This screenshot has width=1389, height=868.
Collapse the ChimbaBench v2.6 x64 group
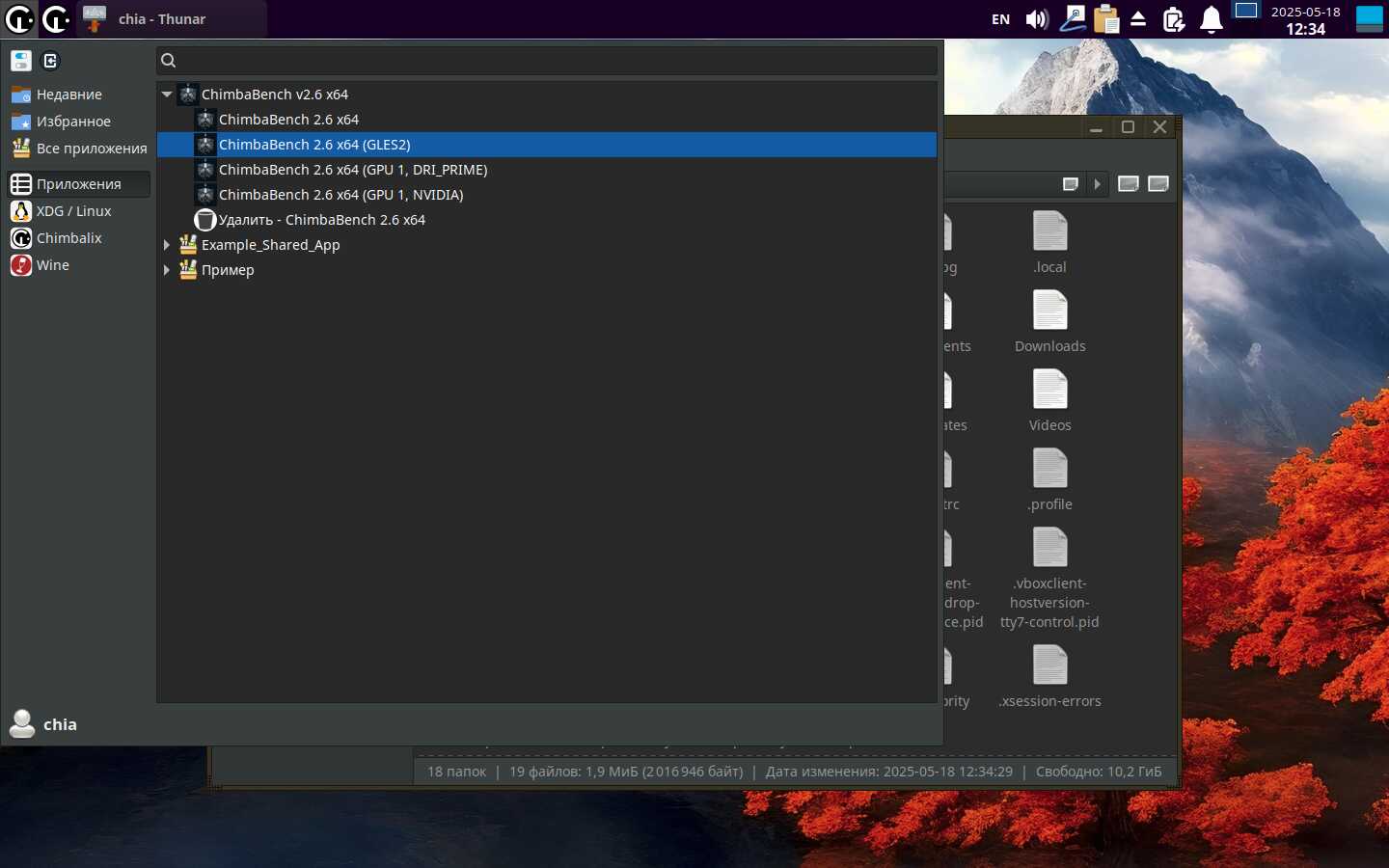click(167, 95)
